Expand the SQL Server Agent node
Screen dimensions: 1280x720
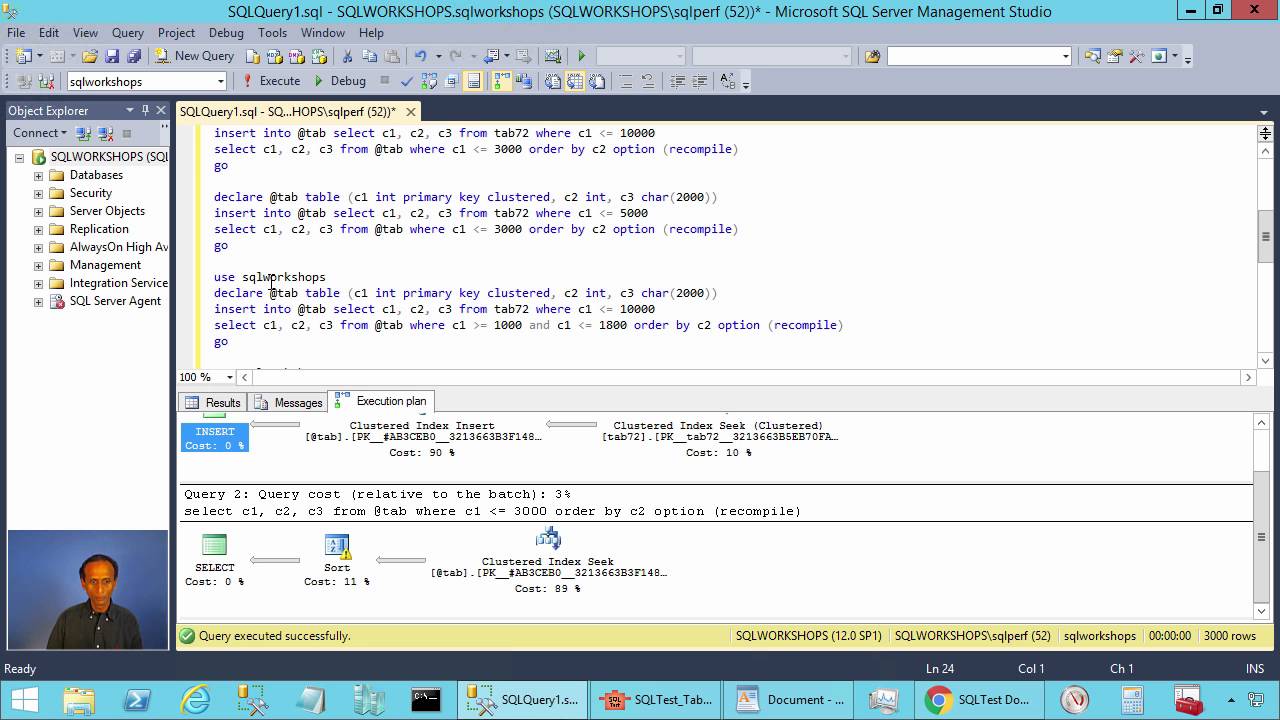point(38,301)
